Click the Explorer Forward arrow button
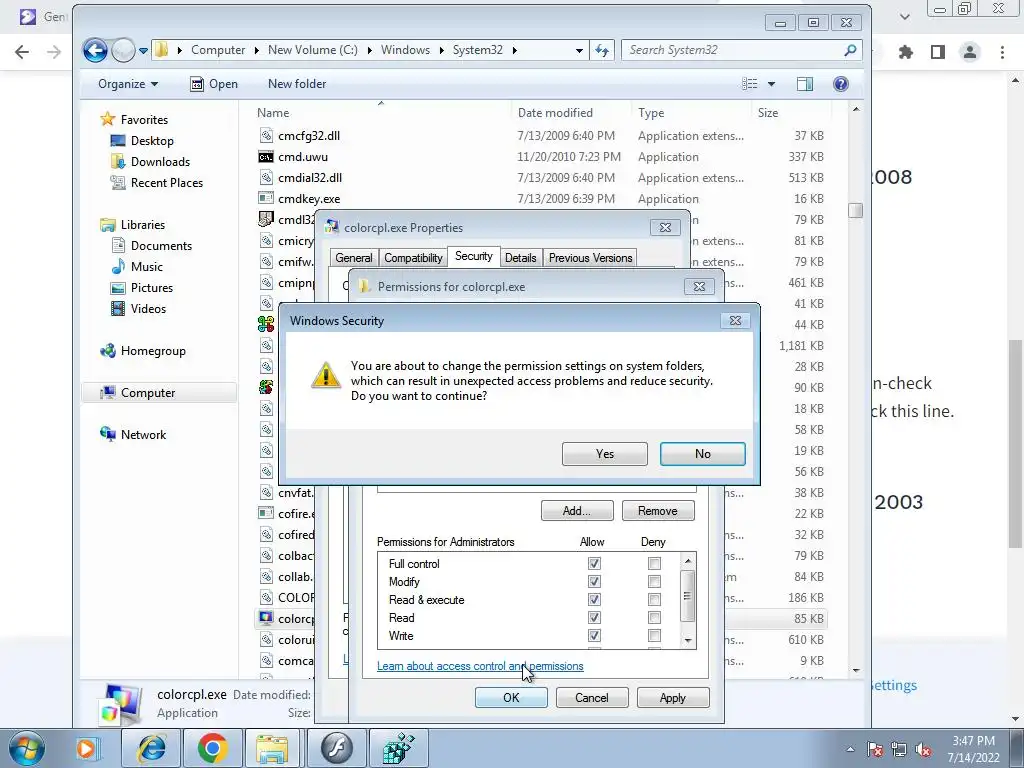Viewport: 1024px width, 768px height. (123, 50)
